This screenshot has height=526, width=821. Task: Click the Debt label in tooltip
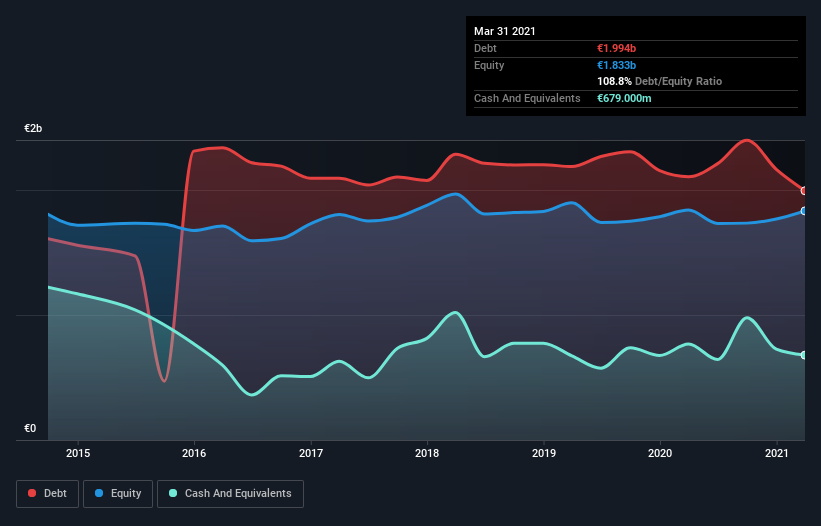click(x=485, y=48)
